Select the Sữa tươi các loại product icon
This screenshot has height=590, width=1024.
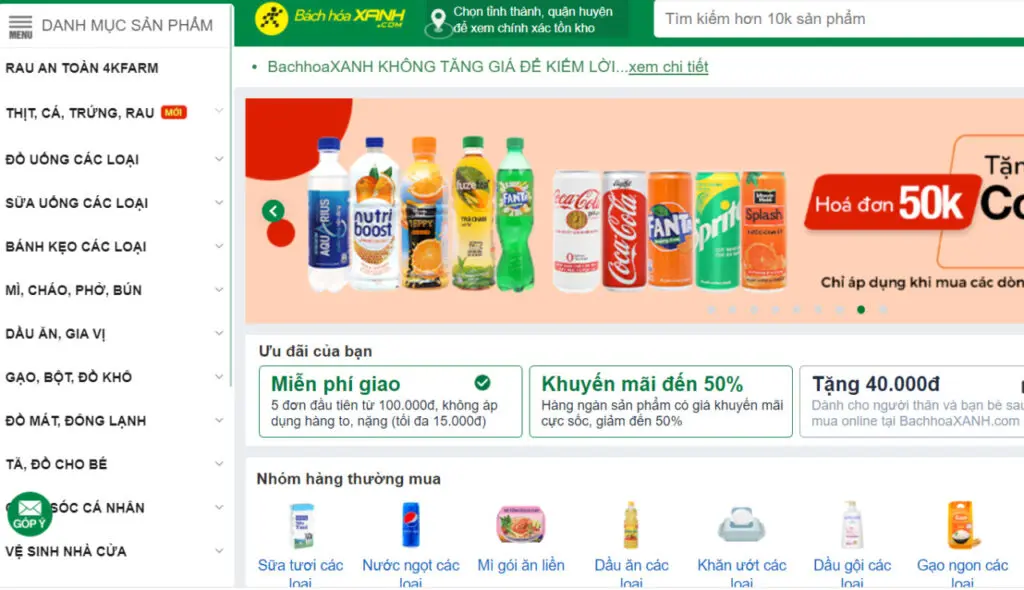pos(301,525)
